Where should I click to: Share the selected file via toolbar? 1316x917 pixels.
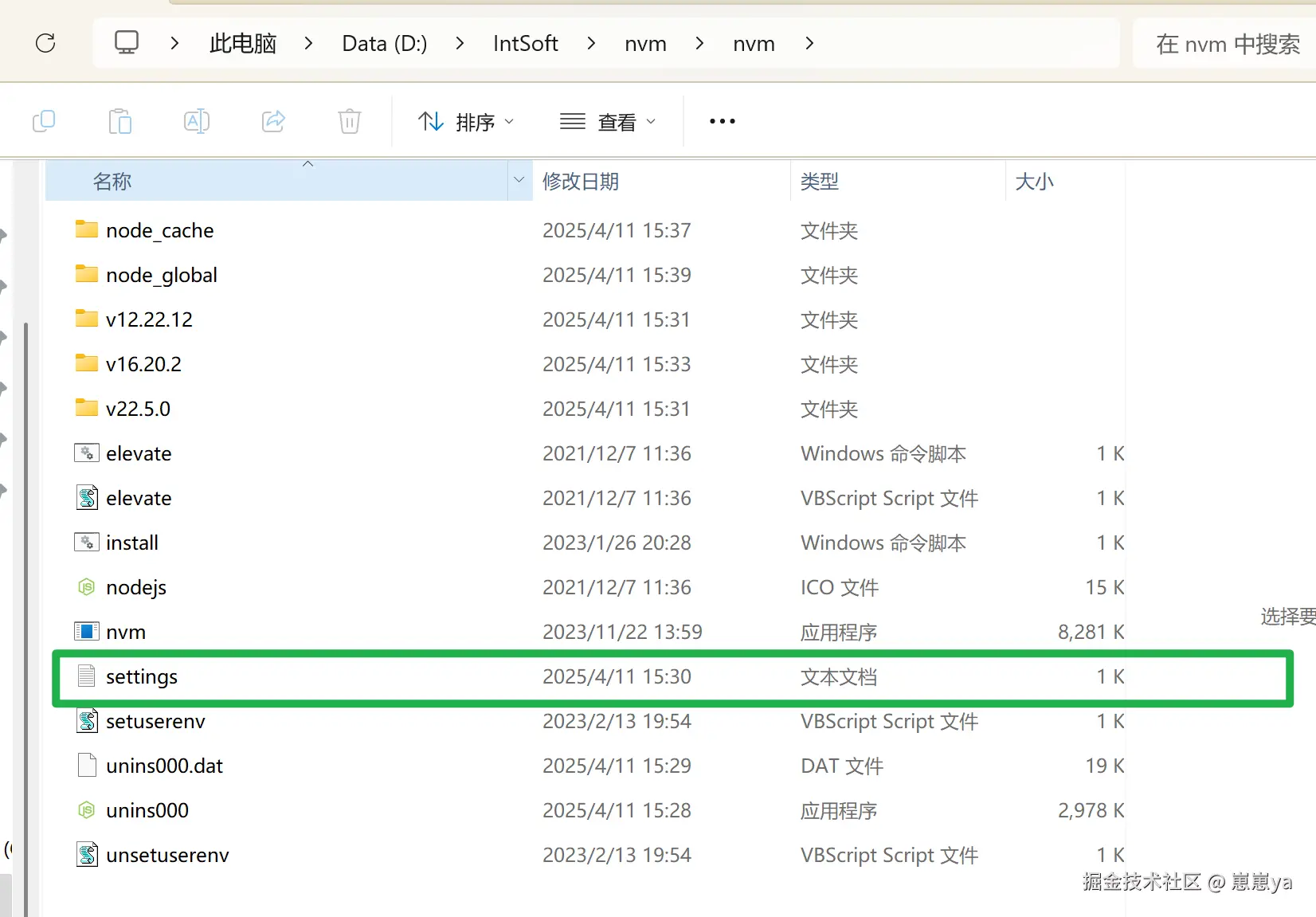click(x=273, y=121)
